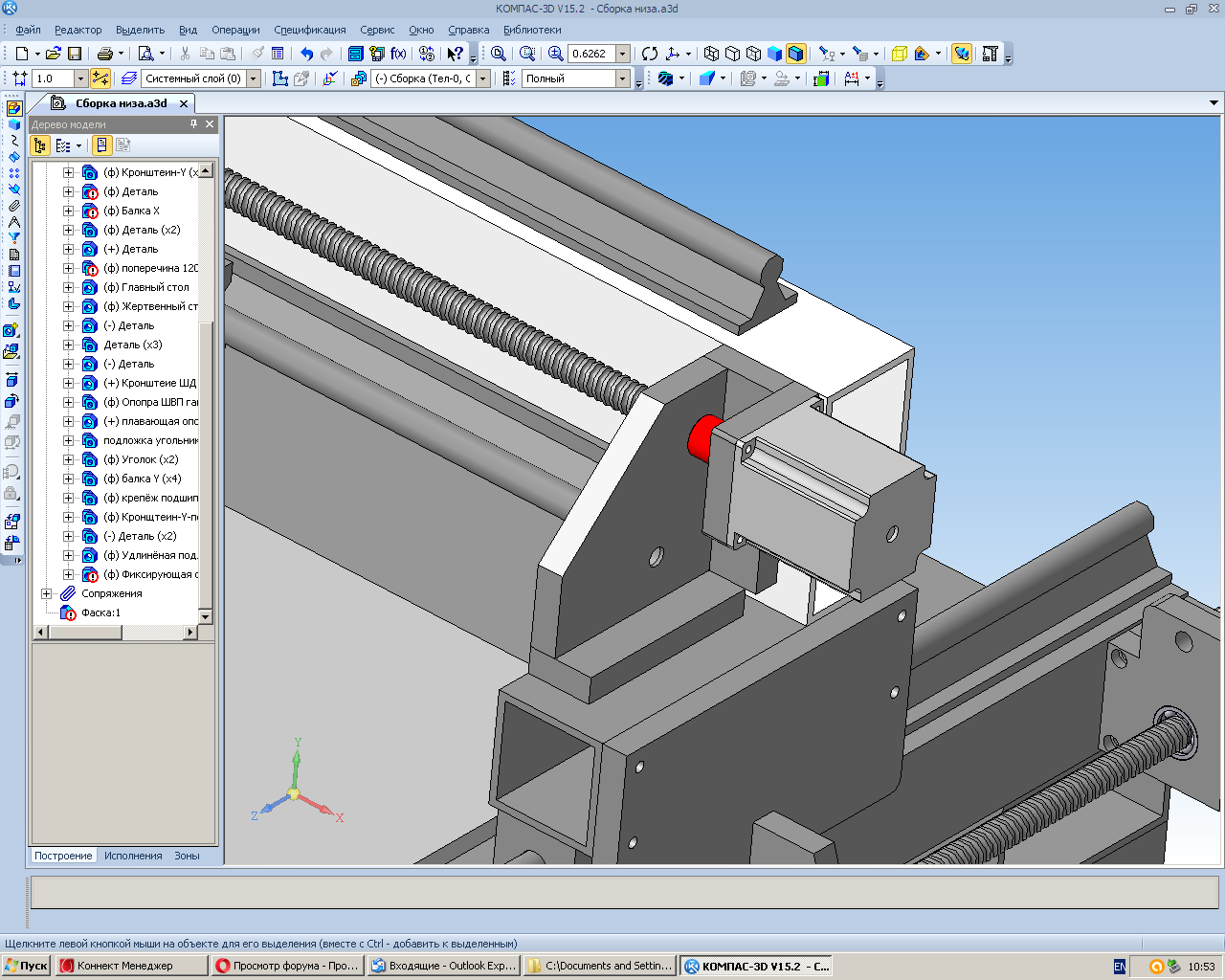
Task: Switch to Просмотр форума taskbar window
Action: pyautogui.click(x=288, y=966)
